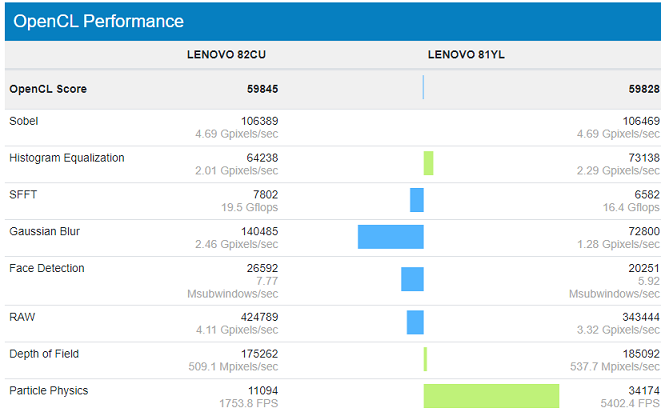The height and width of the screenshot is (416, 661).
Task: Select the LENOVO 82CU column header
Action: (226, 55)
